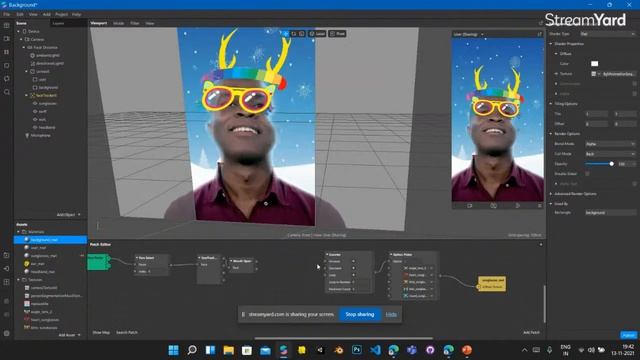The width and height of the screenshot is (640, 360).
Task: Select cameraTexture0 asset
Action: 44,288
